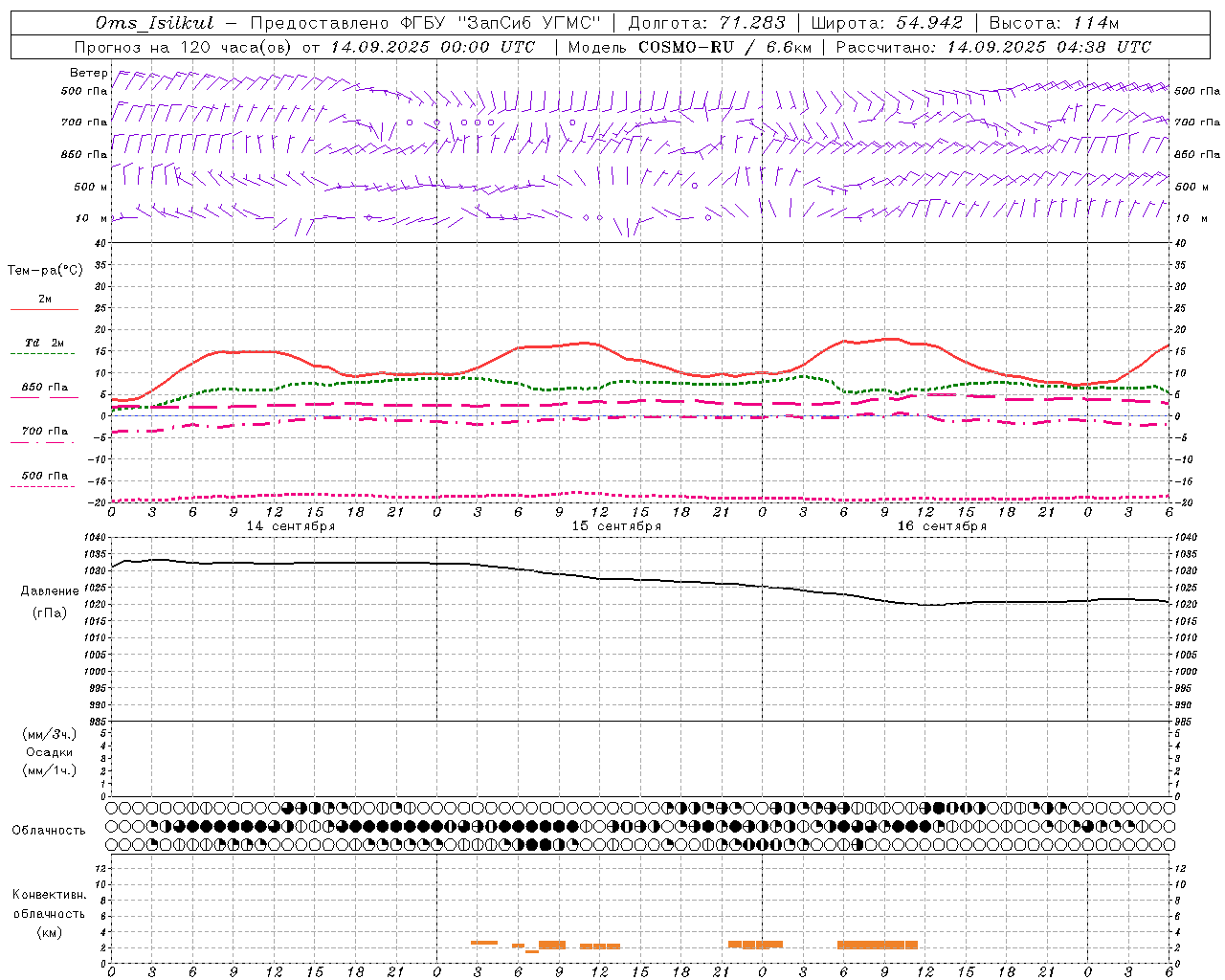Click the solid red 2м temperature legend line
This screenshot has height=980, width=1225.
(x=44, y=309)
